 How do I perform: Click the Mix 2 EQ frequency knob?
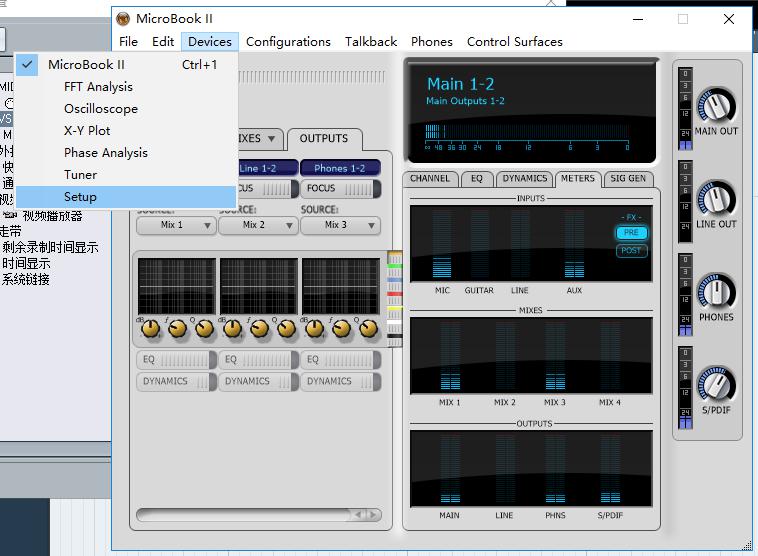point(260,329)
